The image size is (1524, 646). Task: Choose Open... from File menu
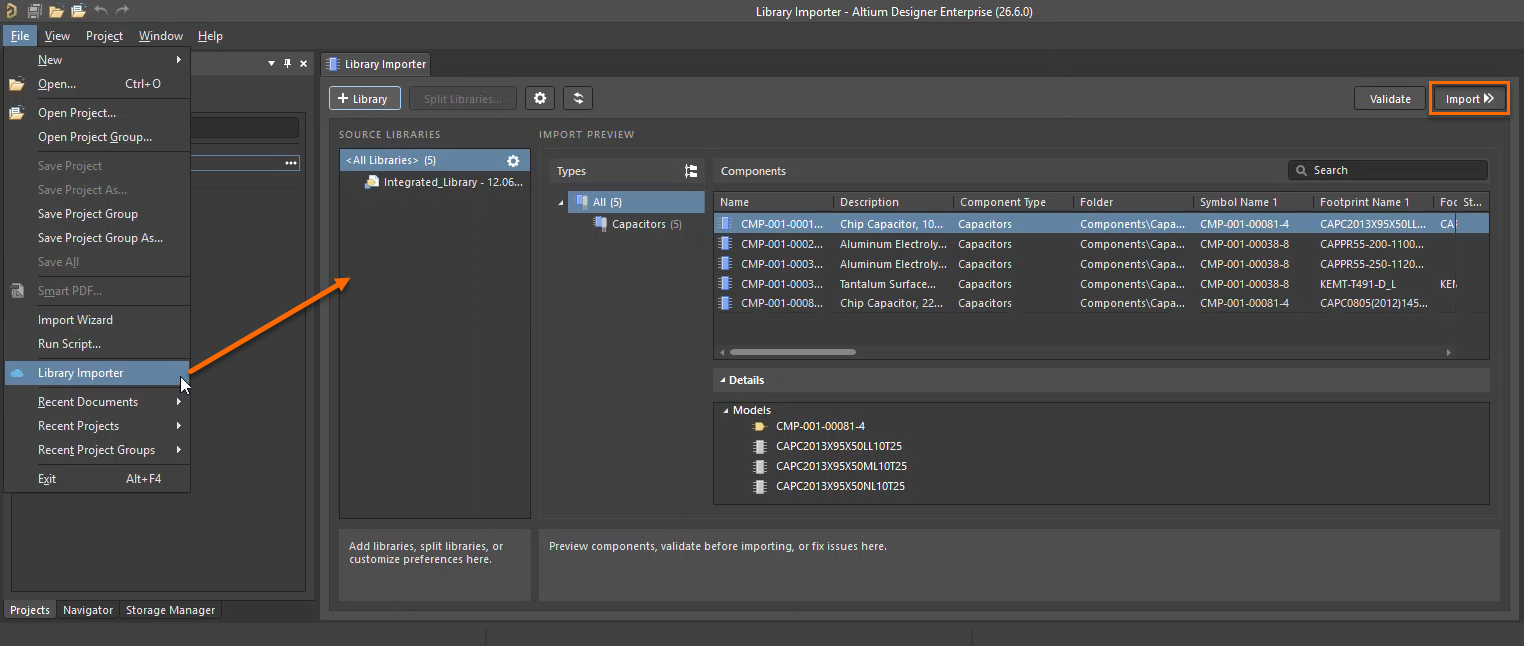coord(97,84)
